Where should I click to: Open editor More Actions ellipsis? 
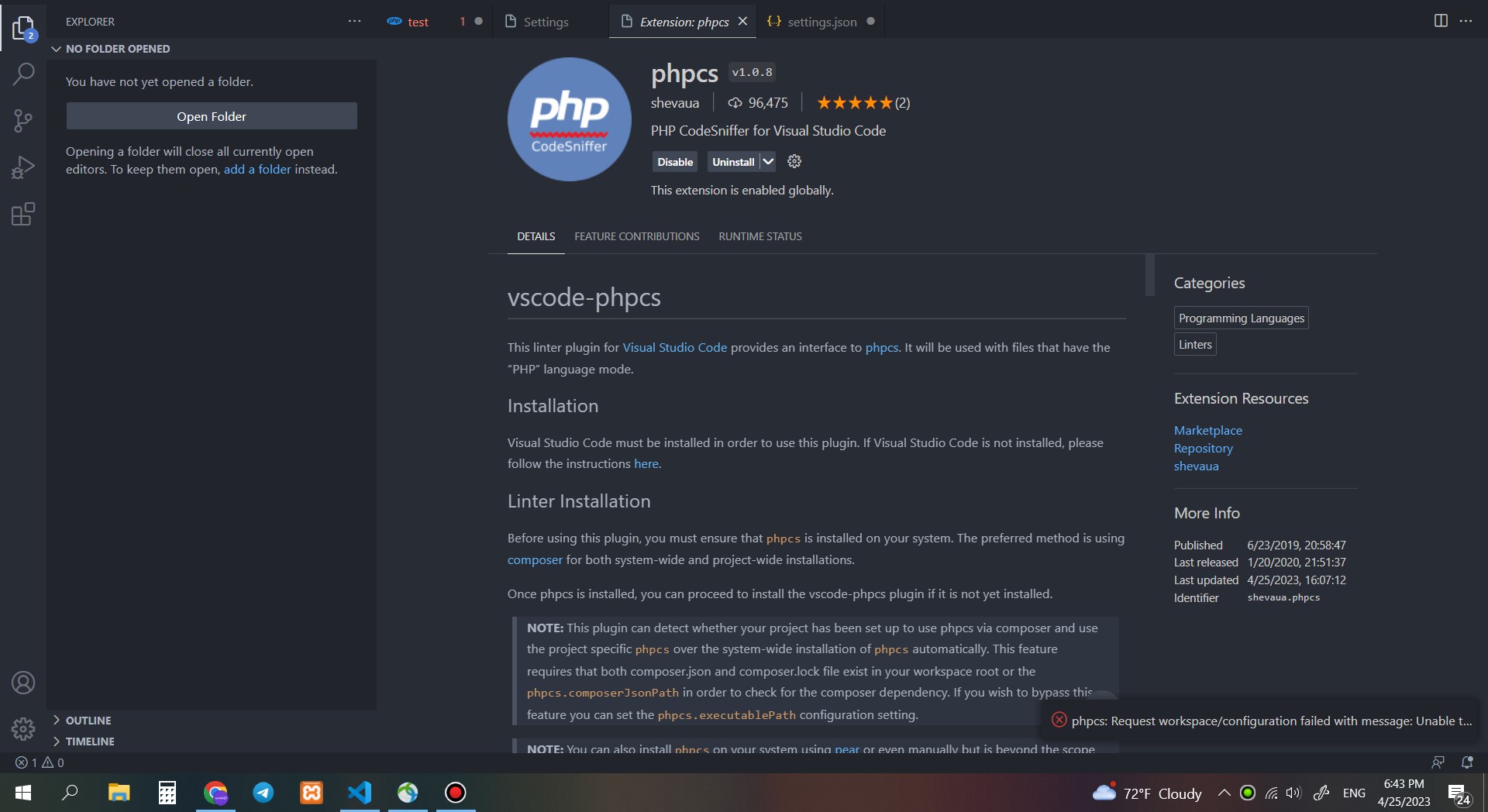[x=1466, y=21]
